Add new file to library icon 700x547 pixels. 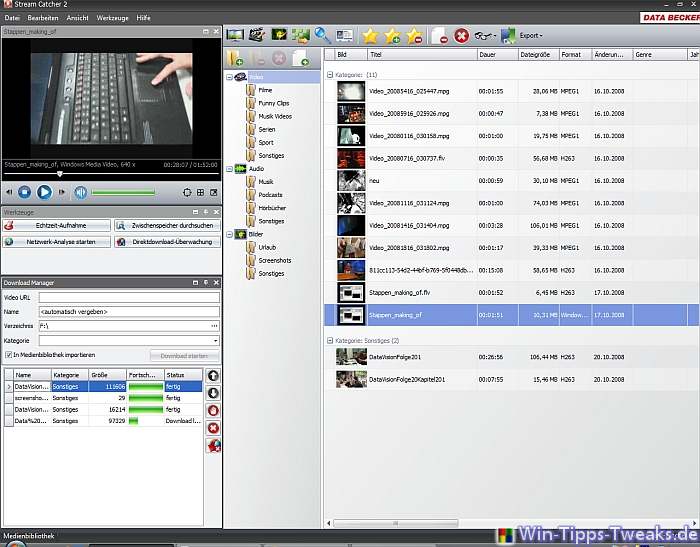click(301, 58)
